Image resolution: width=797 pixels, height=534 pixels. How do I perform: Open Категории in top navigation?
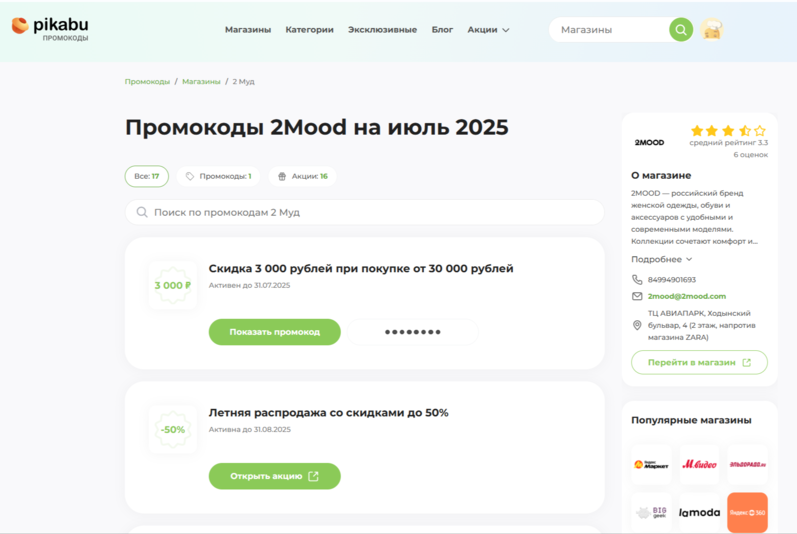click(x=310, y=30)
